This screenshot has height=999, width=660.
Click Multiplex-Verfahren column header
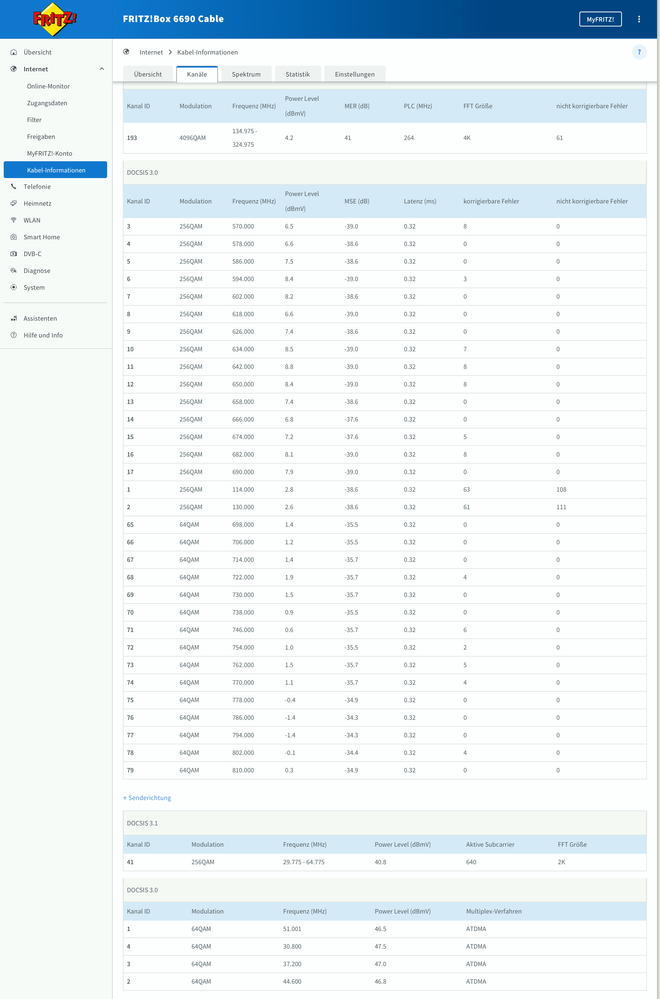click(494, 911)
